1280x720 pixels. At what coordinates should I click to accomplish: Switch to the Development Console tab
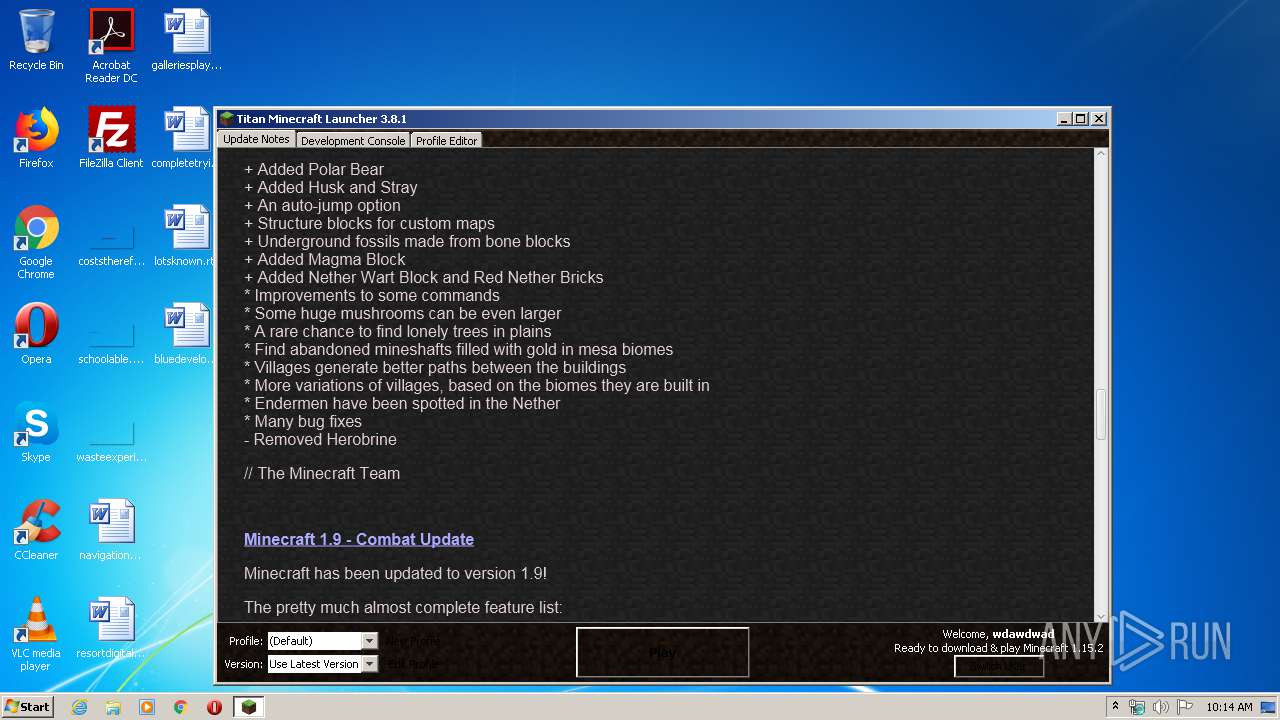[x=353, y=141]
